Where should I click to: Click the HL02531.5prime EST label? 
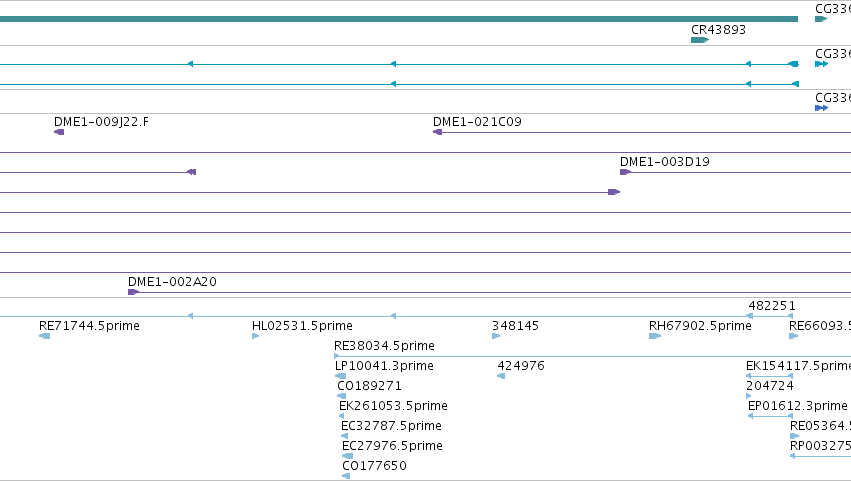[x=302, y=326]
